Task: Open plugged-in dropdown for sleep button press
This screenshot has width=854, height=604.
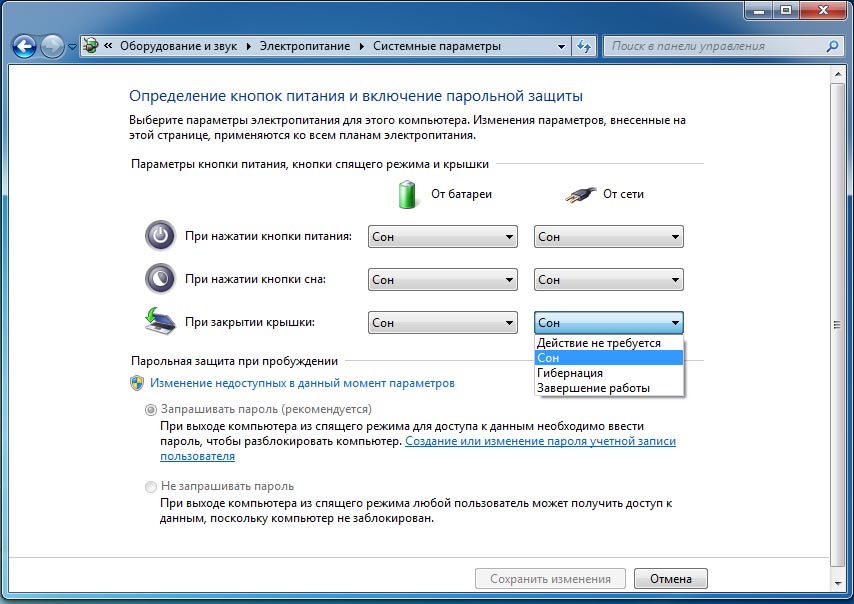Action: click(609, 280)
